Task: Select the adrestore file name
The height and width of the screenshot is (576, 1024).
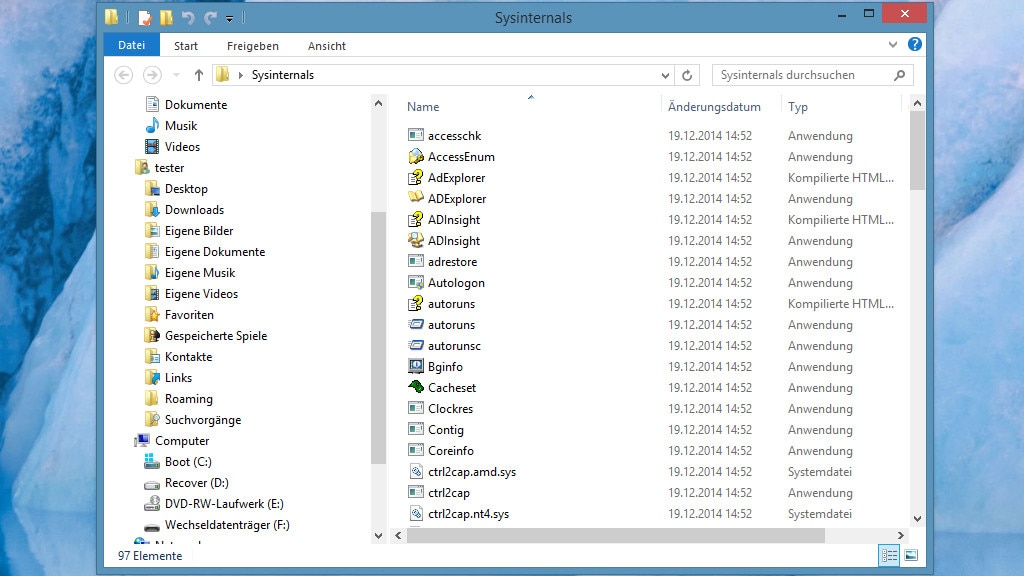Action: pos(453,261)
